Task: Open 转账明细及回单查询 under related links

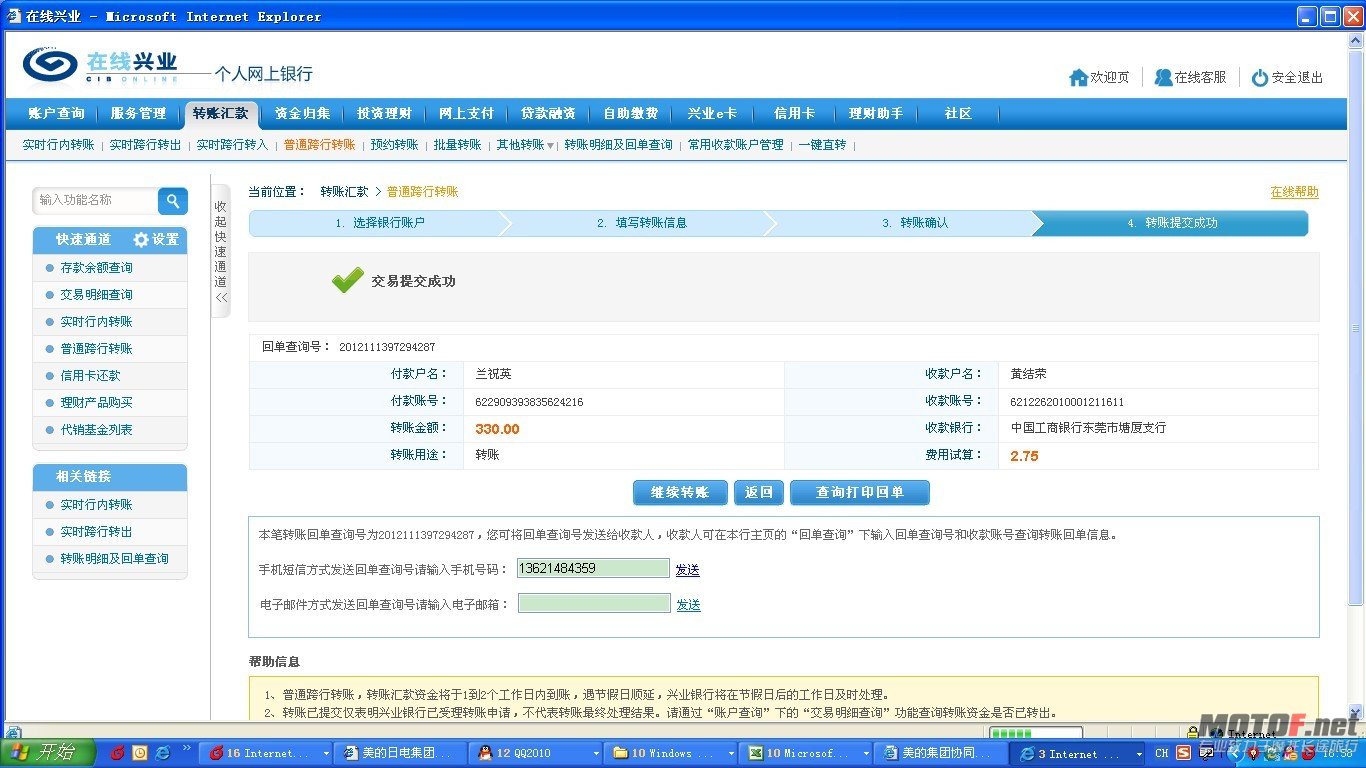Action: tap(114, 559)
